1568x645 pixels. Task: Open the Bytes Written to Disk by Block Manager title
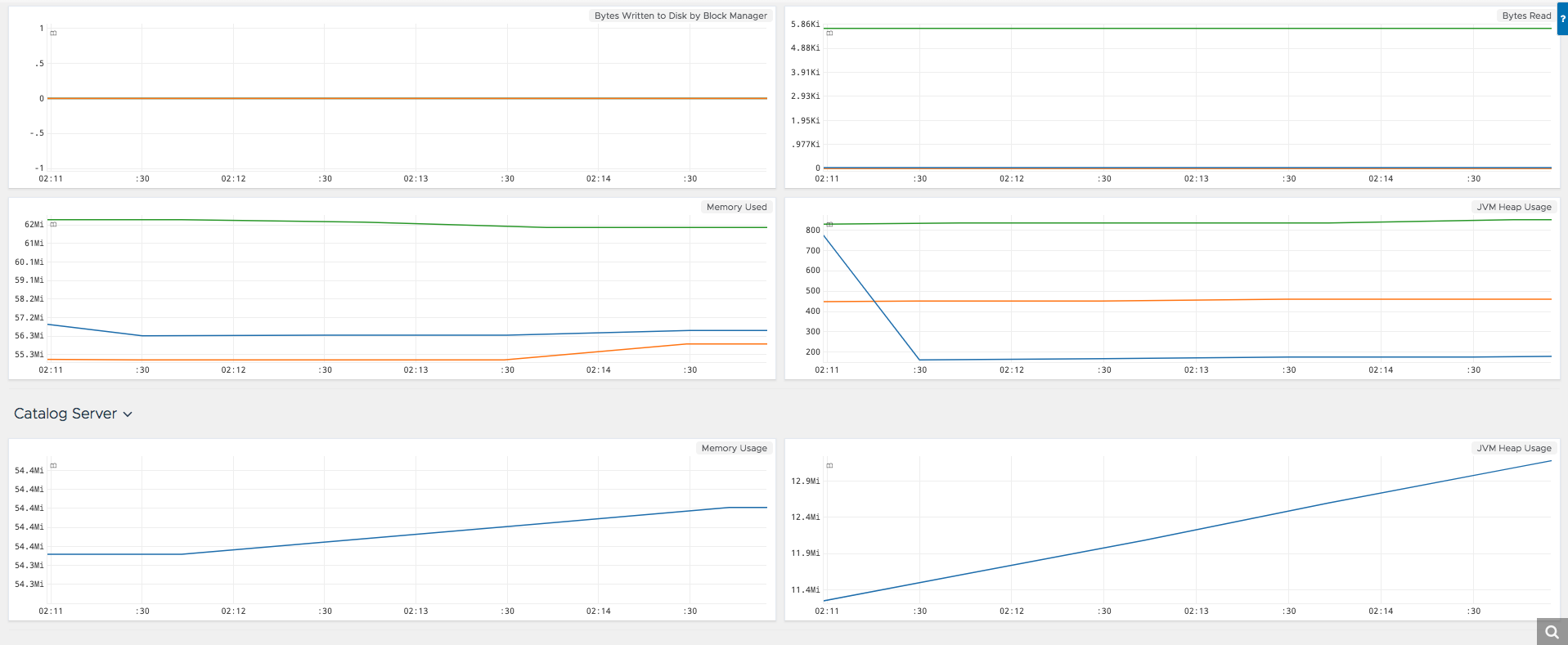pos(681,16)
